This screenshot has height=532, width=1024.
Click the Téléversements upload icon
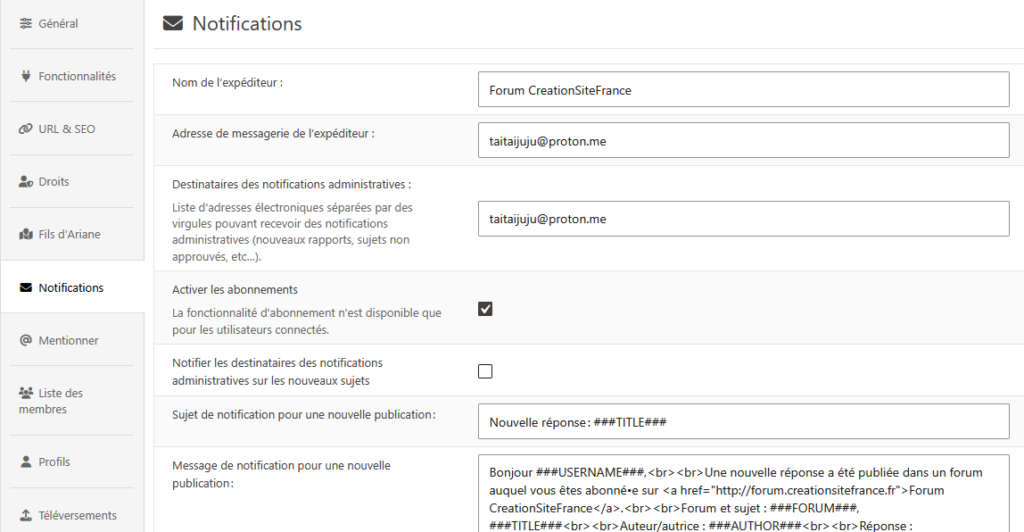pyautogui.click(x=25, y=515)
